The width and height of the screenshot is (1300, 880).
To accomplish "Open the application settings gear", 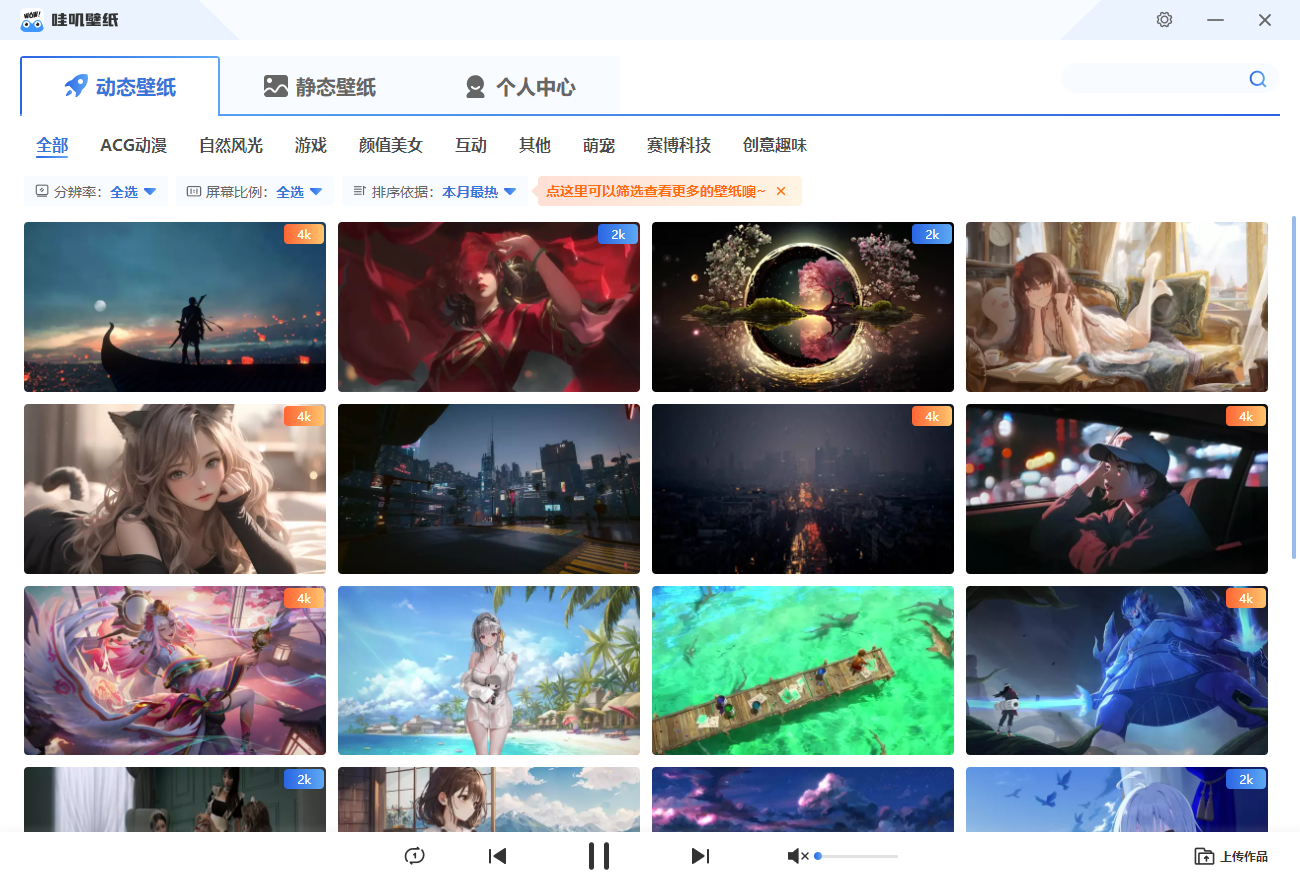I will [x=1164, y=19].
